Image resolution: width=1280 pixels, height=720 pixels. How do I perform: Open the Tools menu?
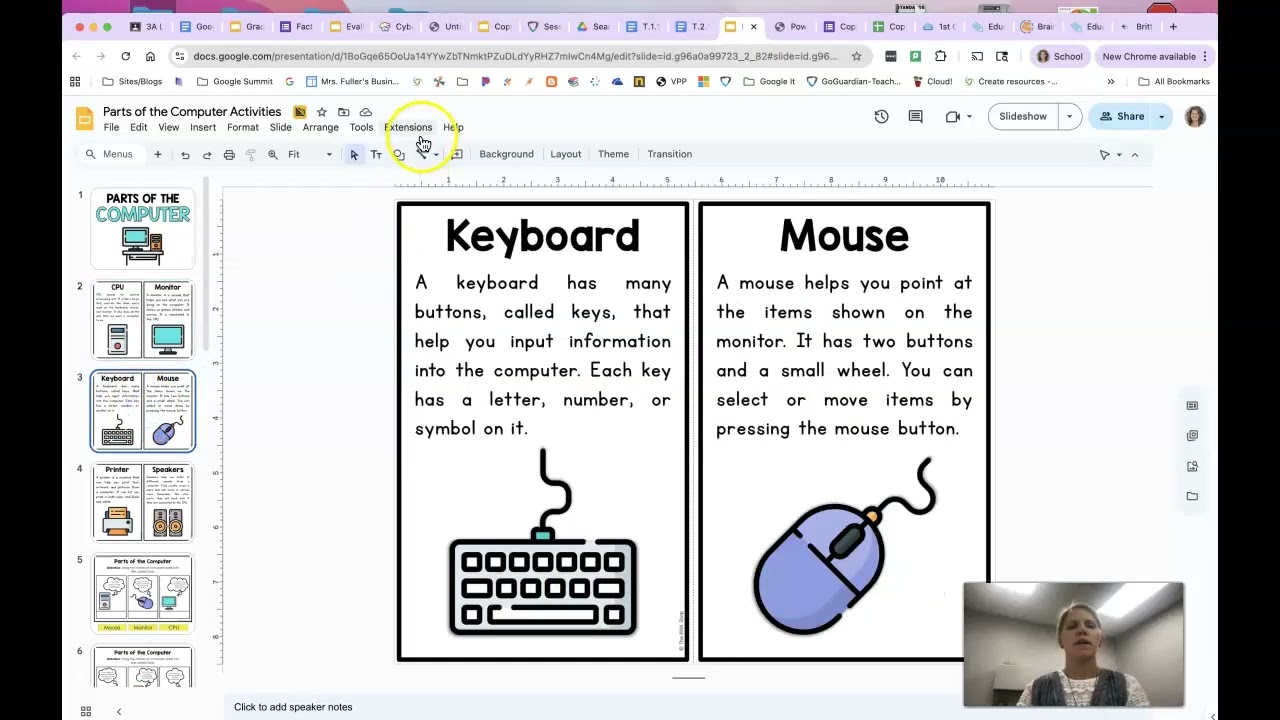(x=361, y=127)
